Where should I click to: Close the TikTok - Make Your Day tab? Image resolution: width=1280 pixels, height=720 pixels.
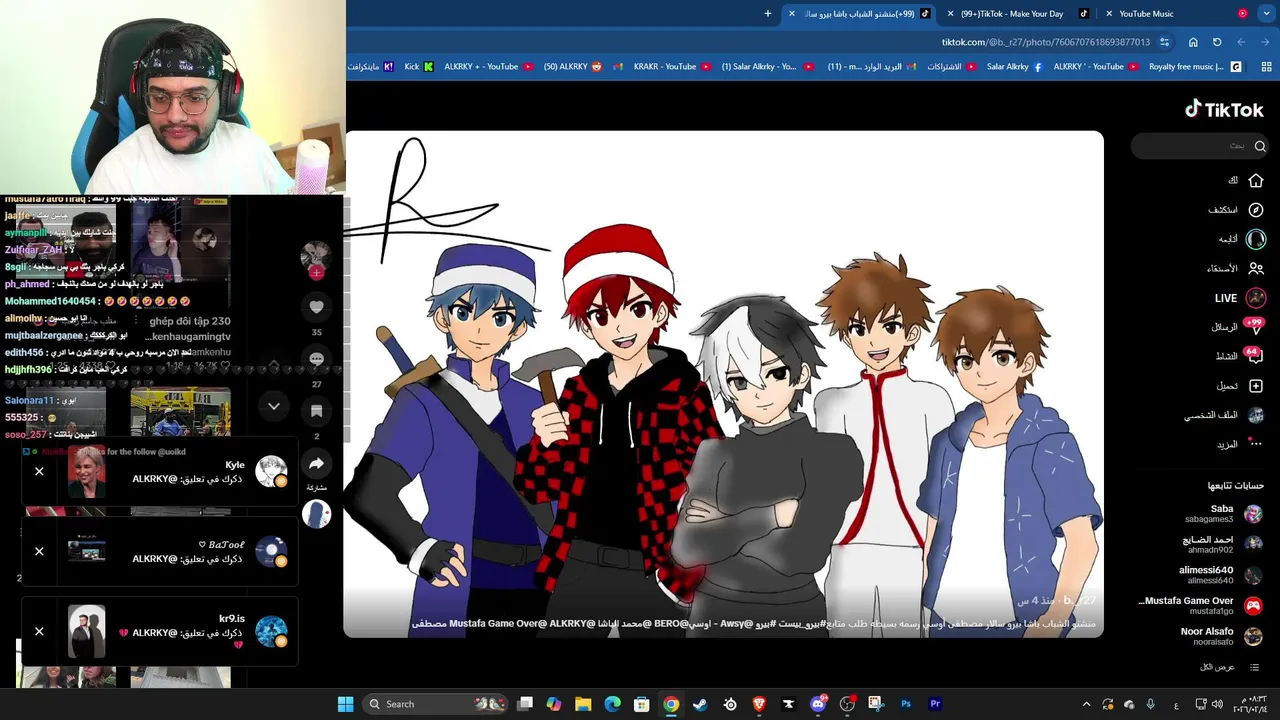[x=950, y=14]
